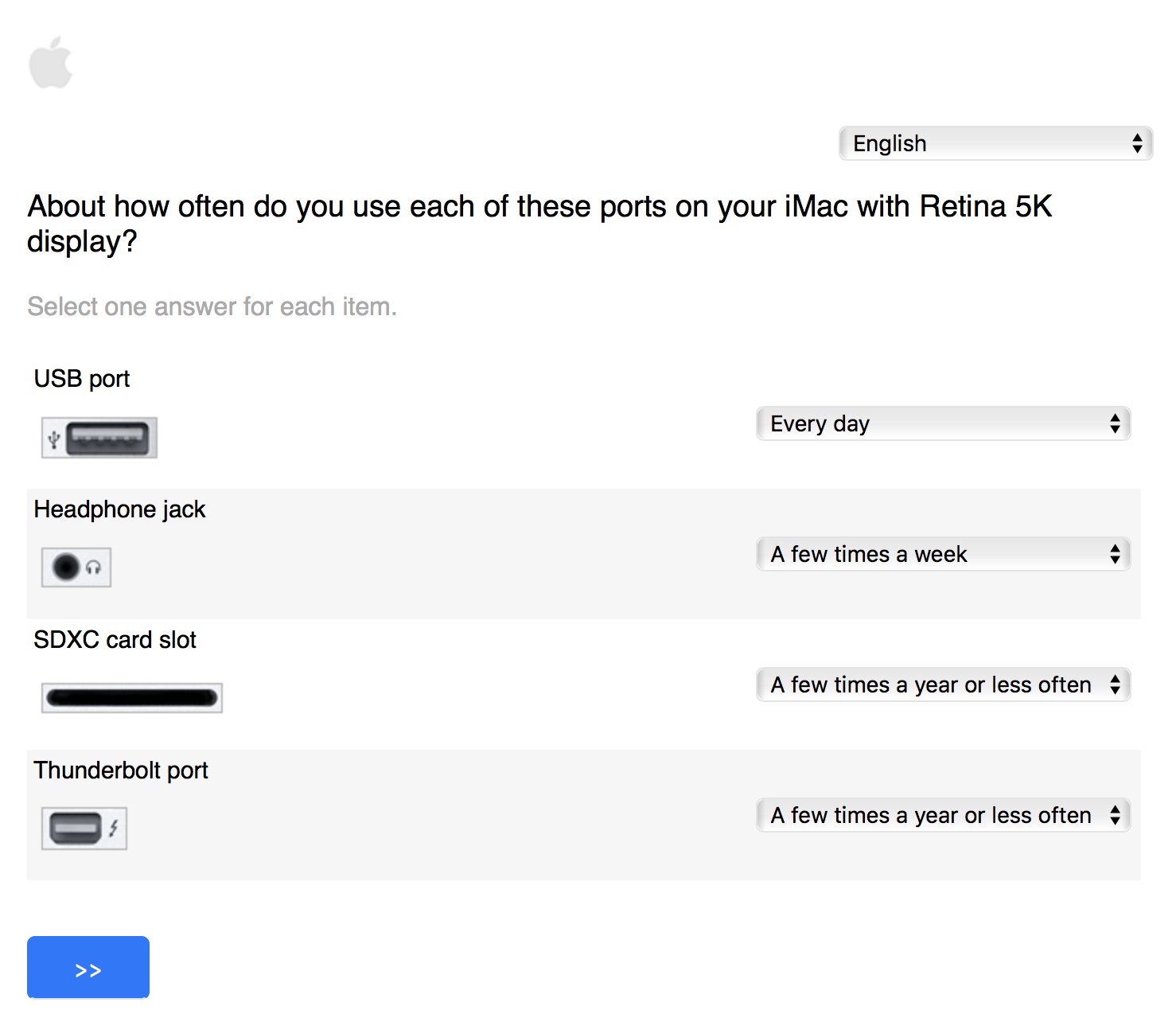Image resolution: width=1176 pixels, height=1022 pixels.
Task: Click the SDXC card slot image
Action: (132, 698)
